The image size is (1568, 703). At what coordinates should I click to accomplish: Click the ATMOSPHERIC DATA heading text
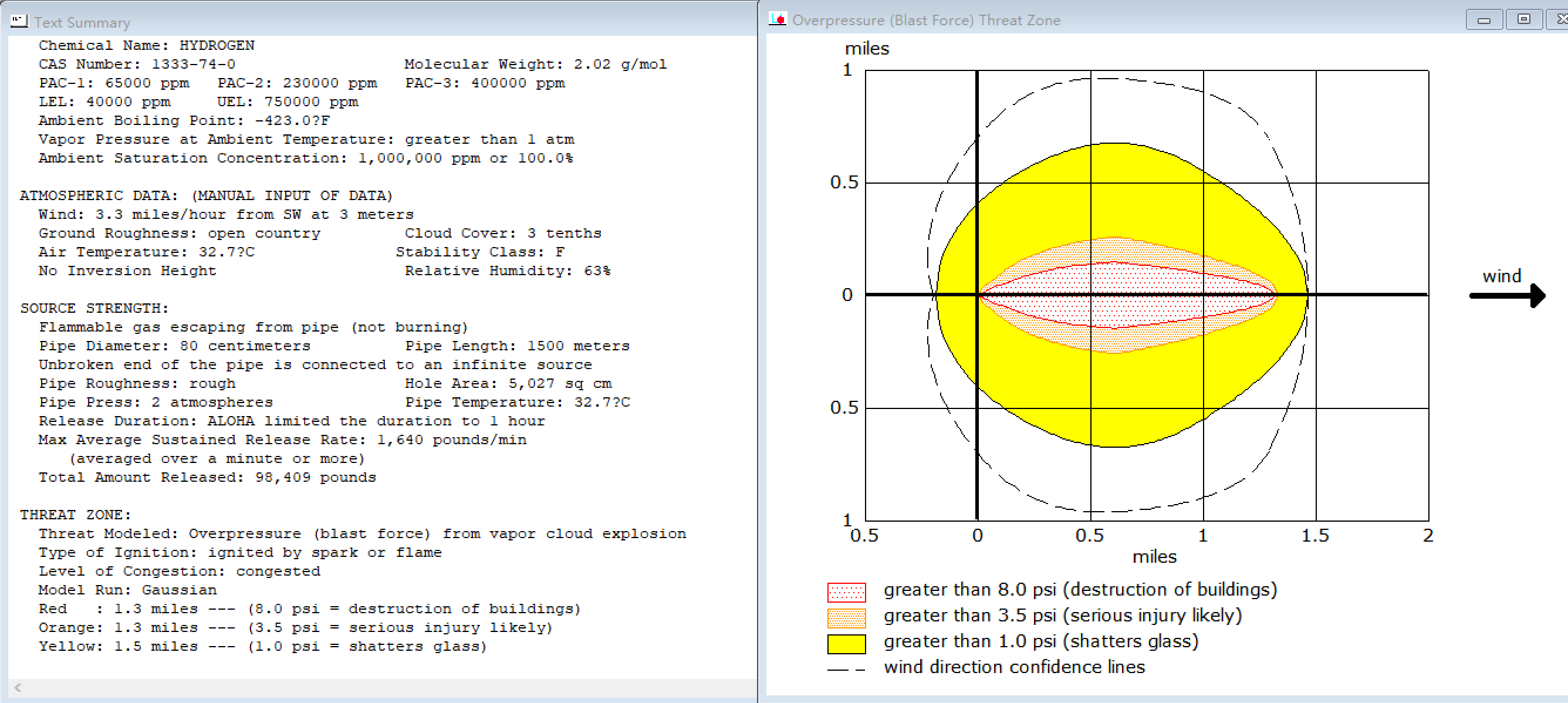(x=99, y=196)
